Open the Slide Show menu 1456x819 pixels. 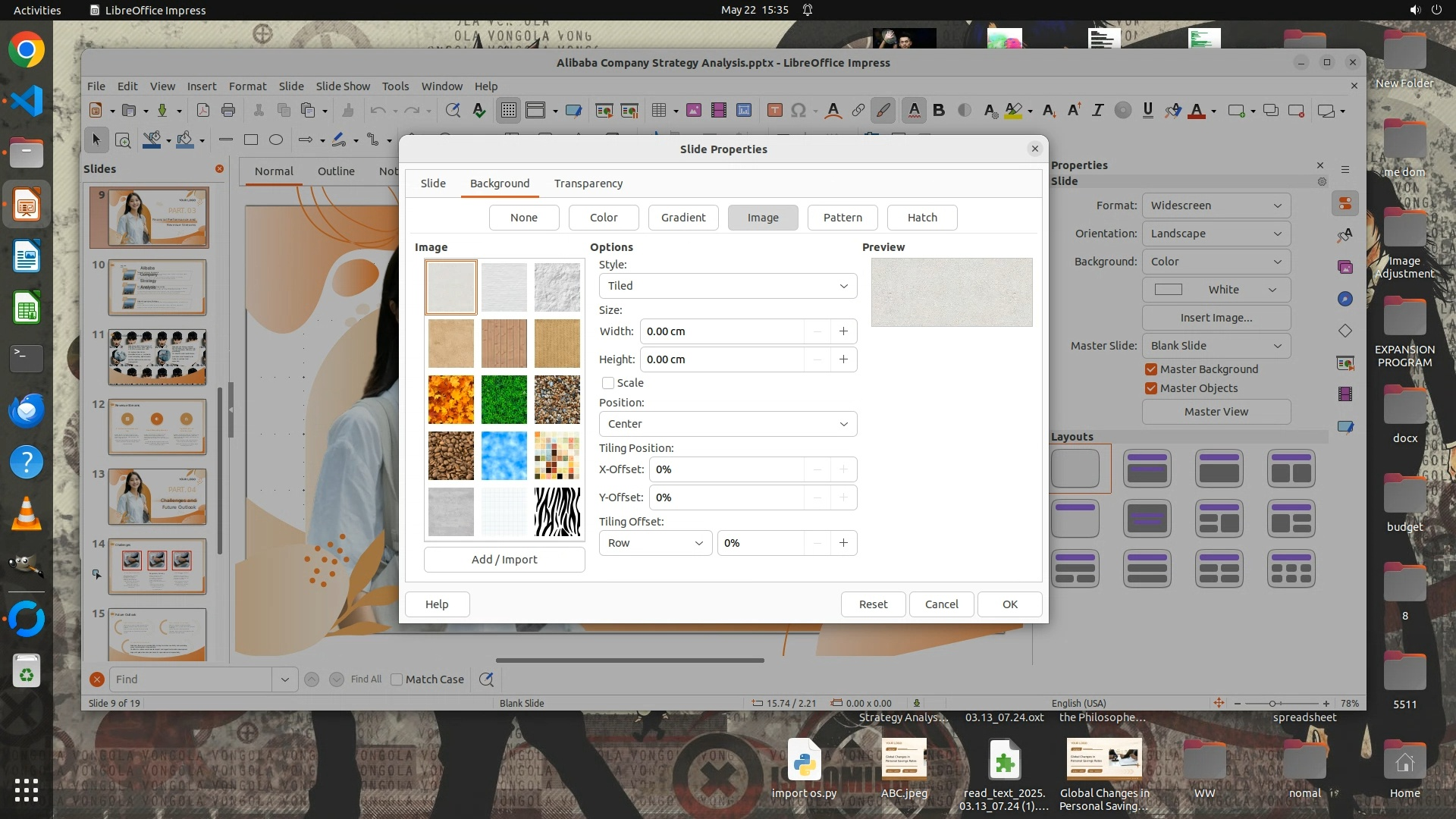tap(343, 86)
